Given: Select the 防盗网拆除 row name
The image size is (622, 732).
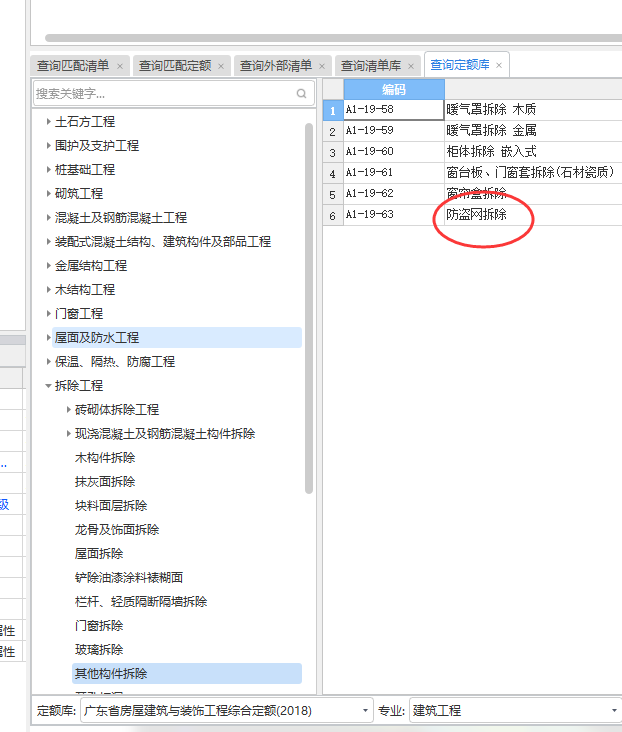Looking at the screenshot, I should point(476,215).
